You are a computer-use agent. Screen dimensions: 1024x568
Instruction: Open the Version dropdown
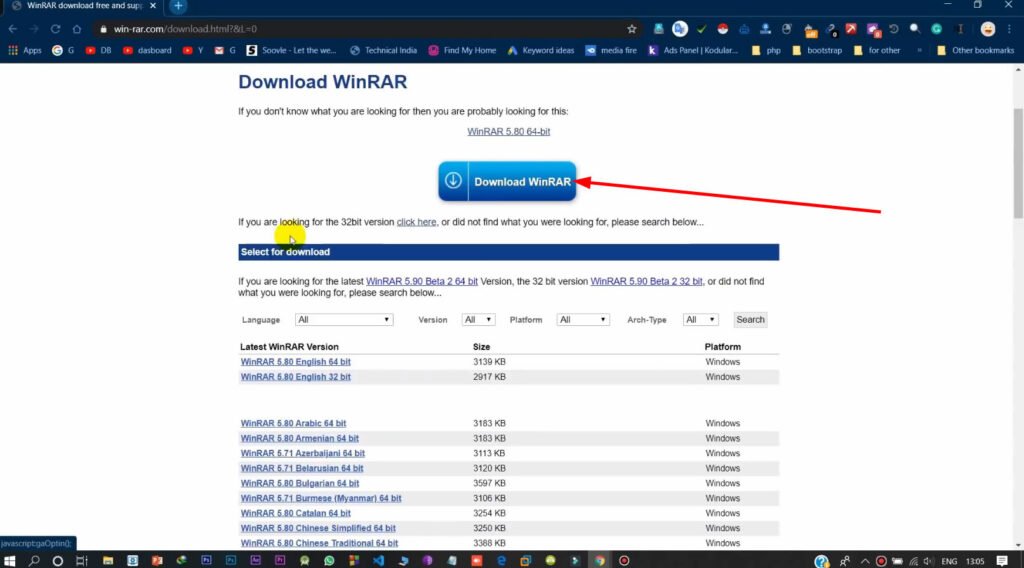478,319
